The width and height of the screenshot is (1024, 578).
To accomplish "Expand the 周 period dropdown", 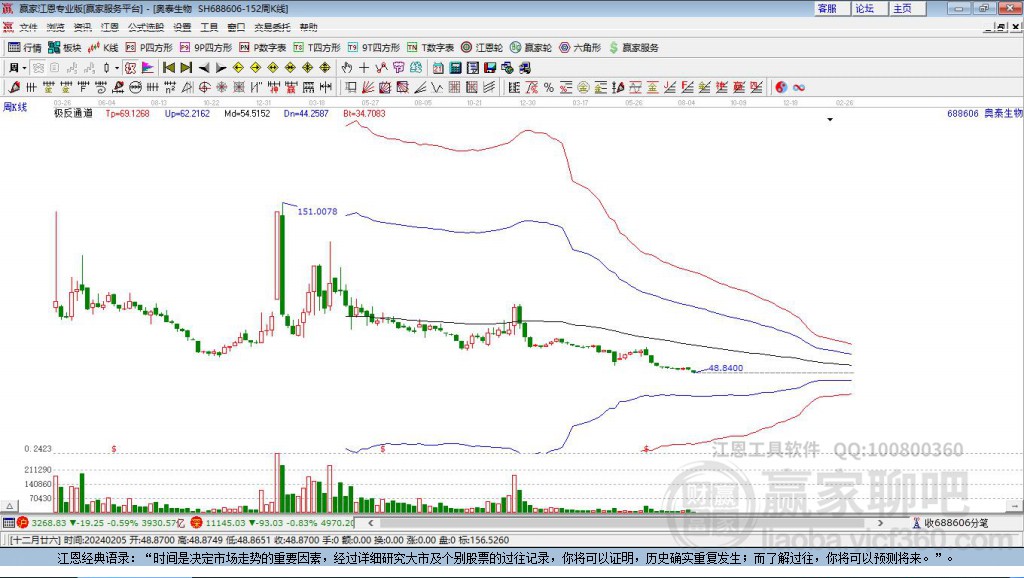I will click(24, 67).
